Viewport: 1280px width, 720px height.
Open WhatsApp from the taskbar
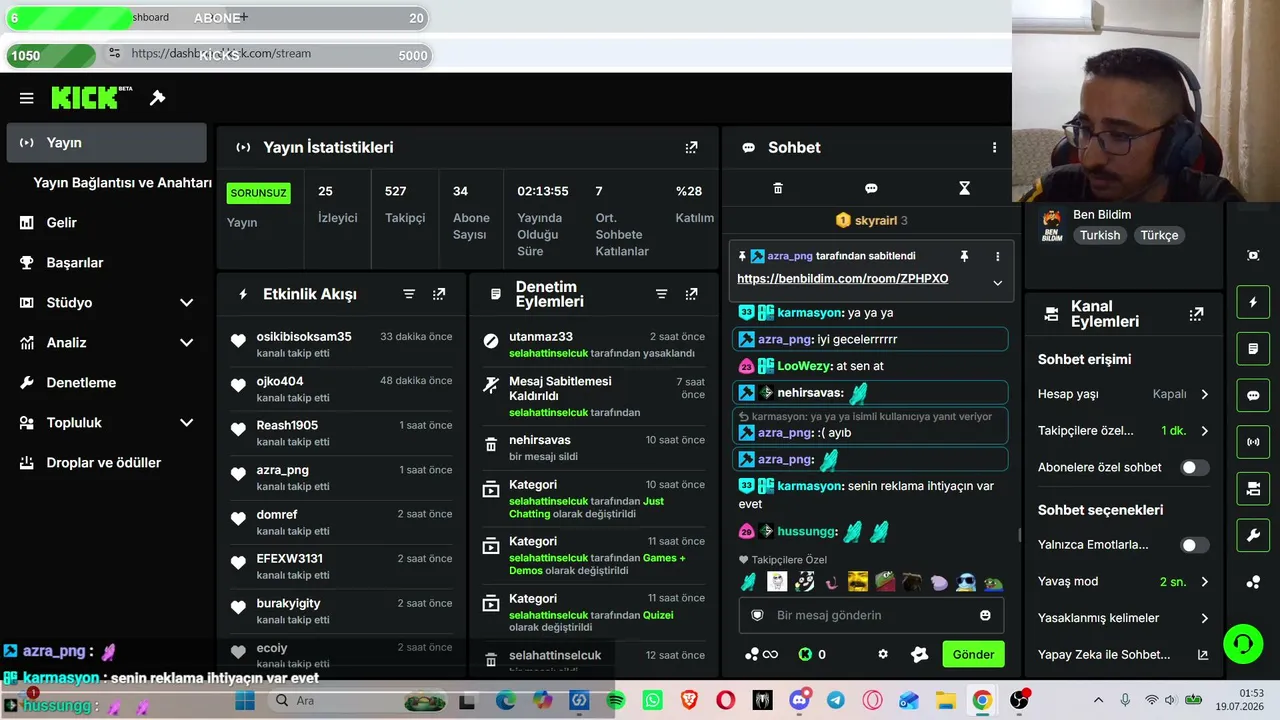[653, 701]
